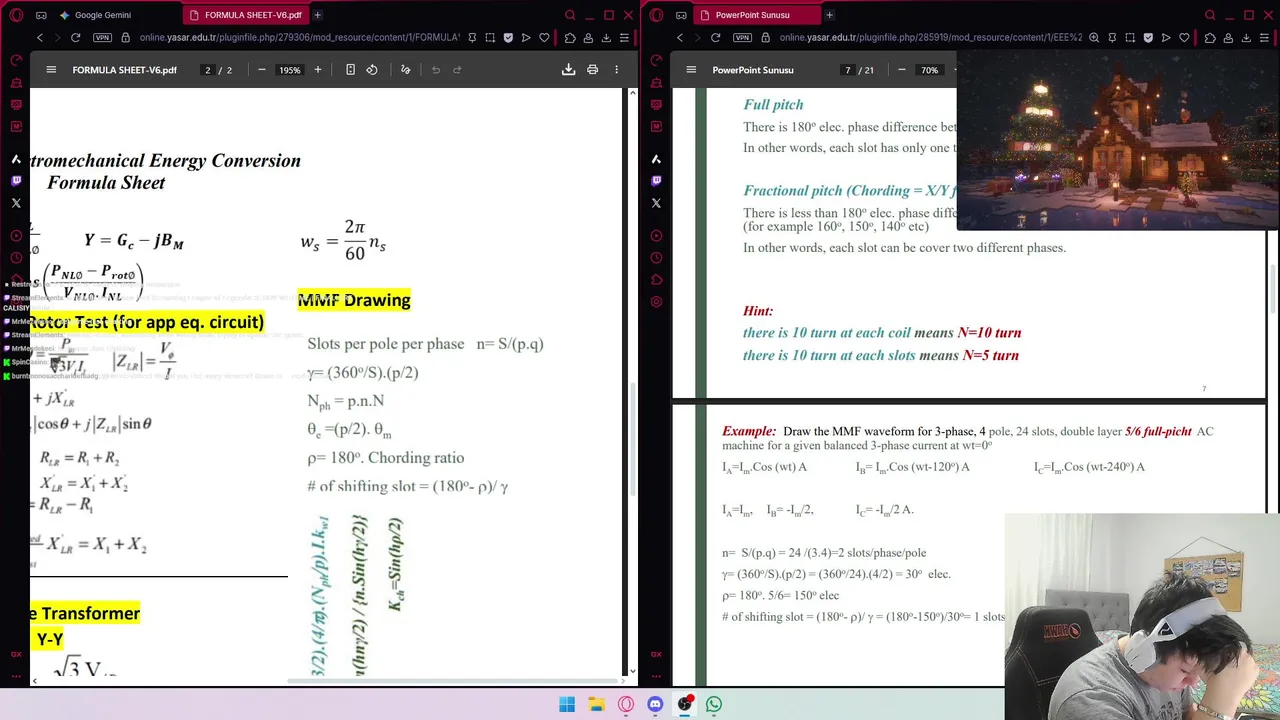Open new tab in left browser window
The image size is (1280, 720).
317,15
